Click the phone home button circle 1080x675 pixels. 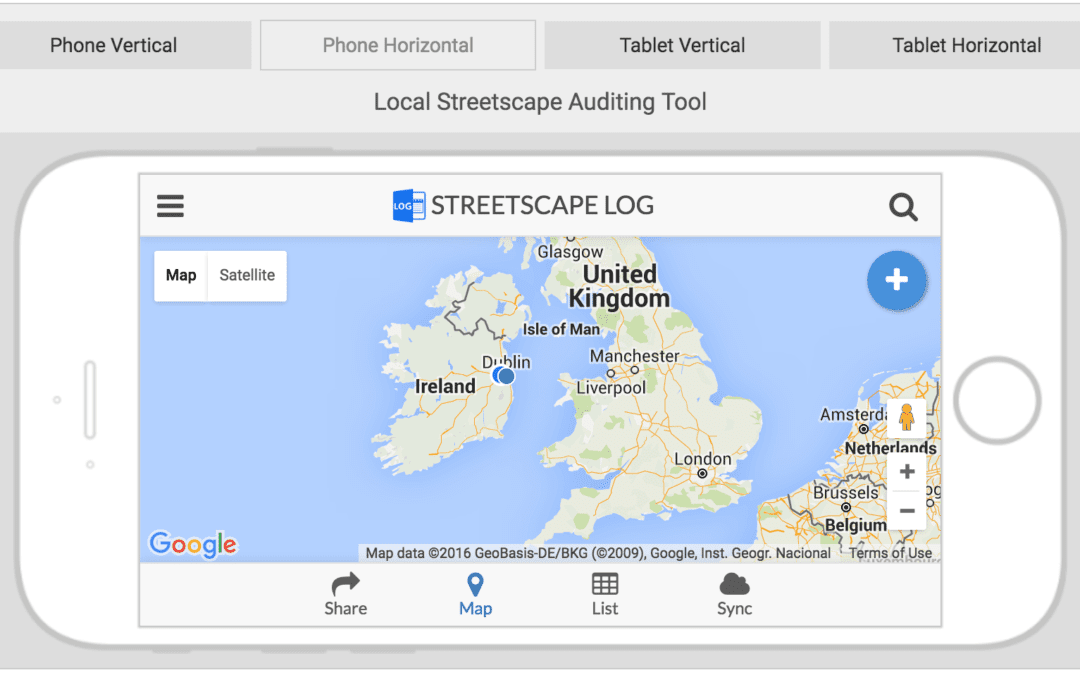[997, 399]
